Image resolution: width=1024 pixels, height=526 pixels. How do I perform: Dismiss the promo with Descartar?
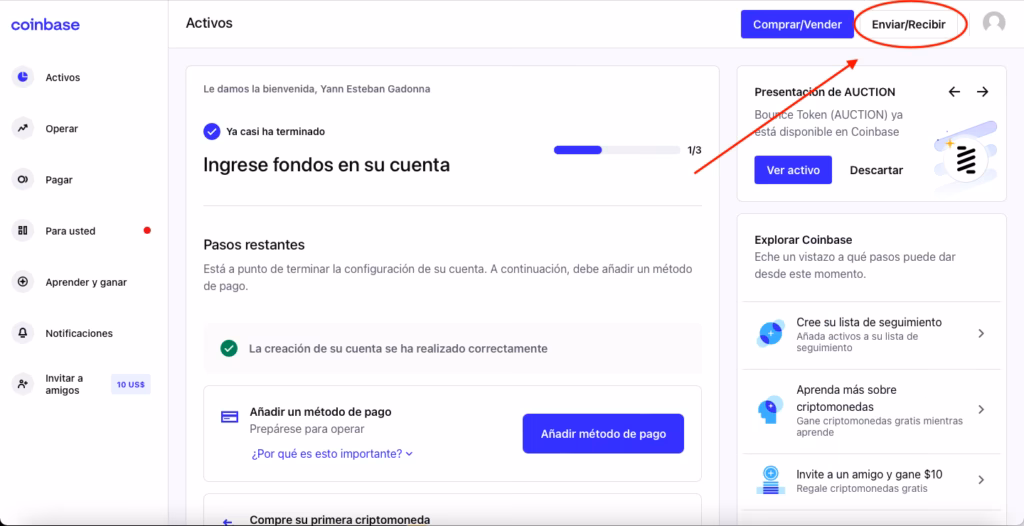click(876, 170)
